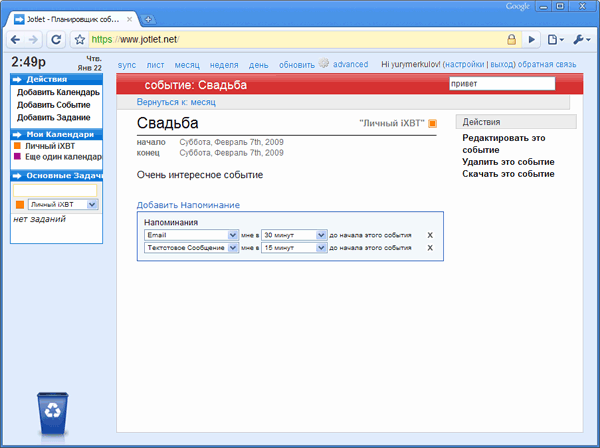Click the Основные Задачи sidebar header
Screen dimensions: 600x448
(x=57, y=176)
